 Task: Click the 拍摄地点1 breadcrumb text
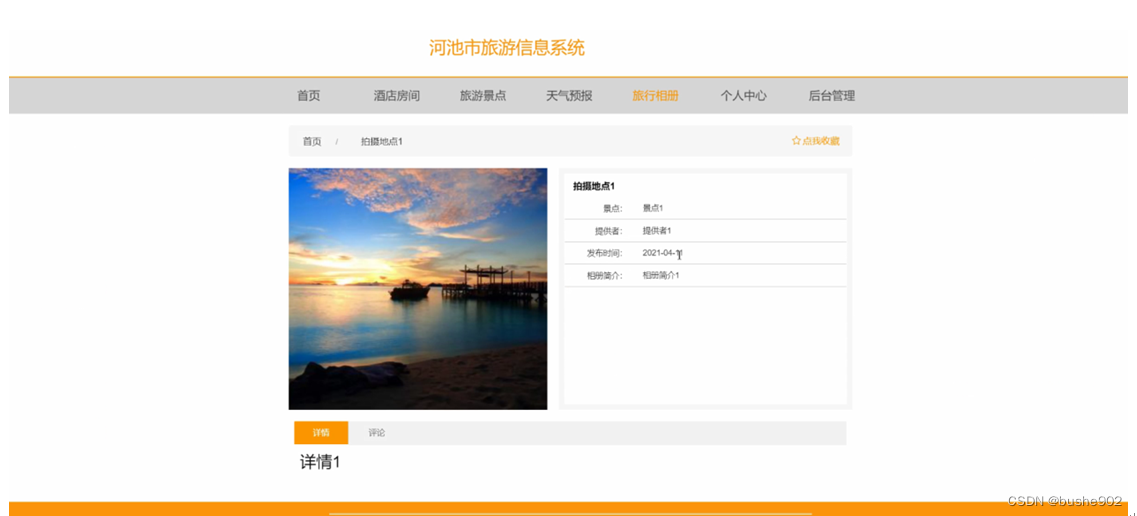tap(381, 141)
